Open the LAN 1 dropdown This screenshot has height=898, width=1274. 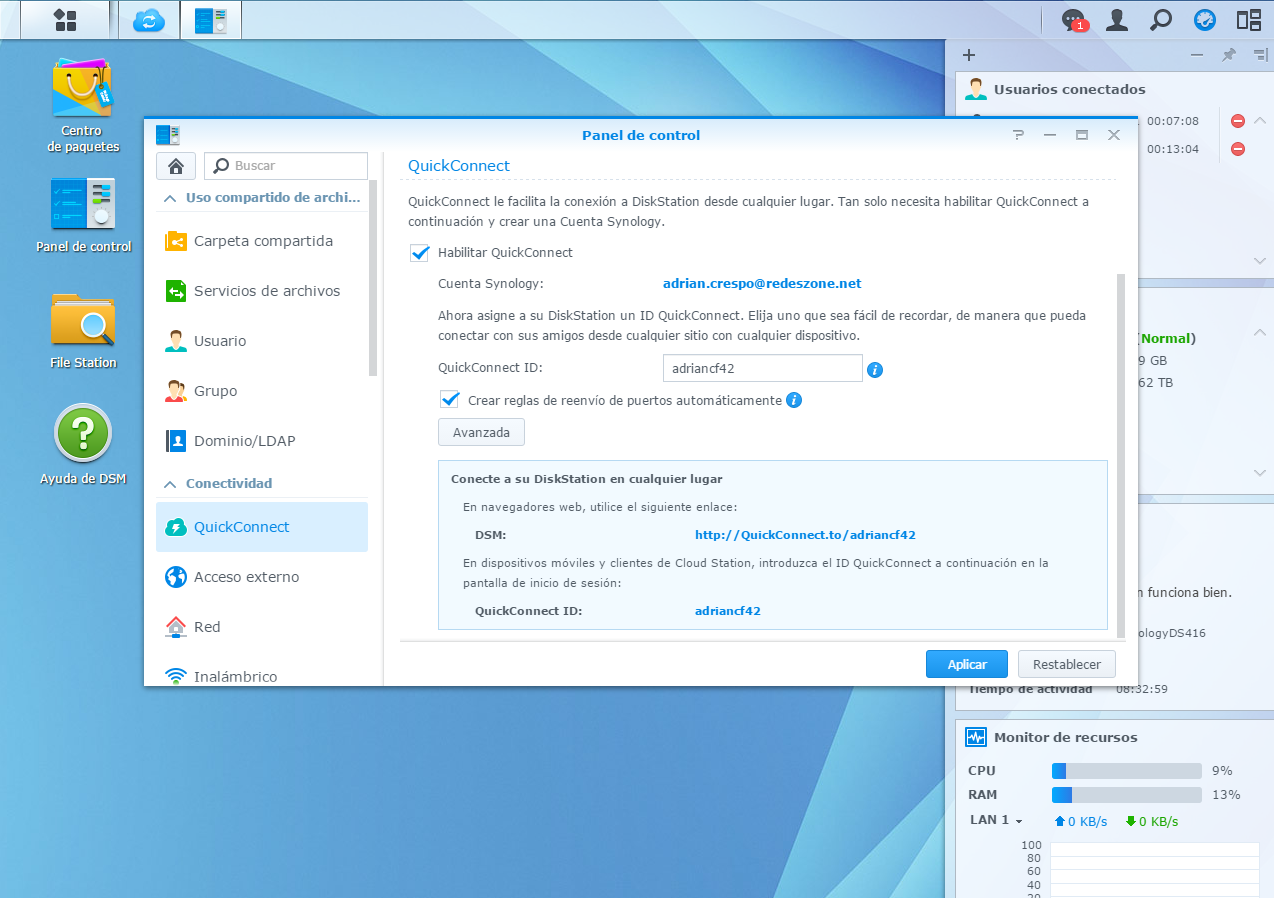pyautogui.click(x=996, y=820)
